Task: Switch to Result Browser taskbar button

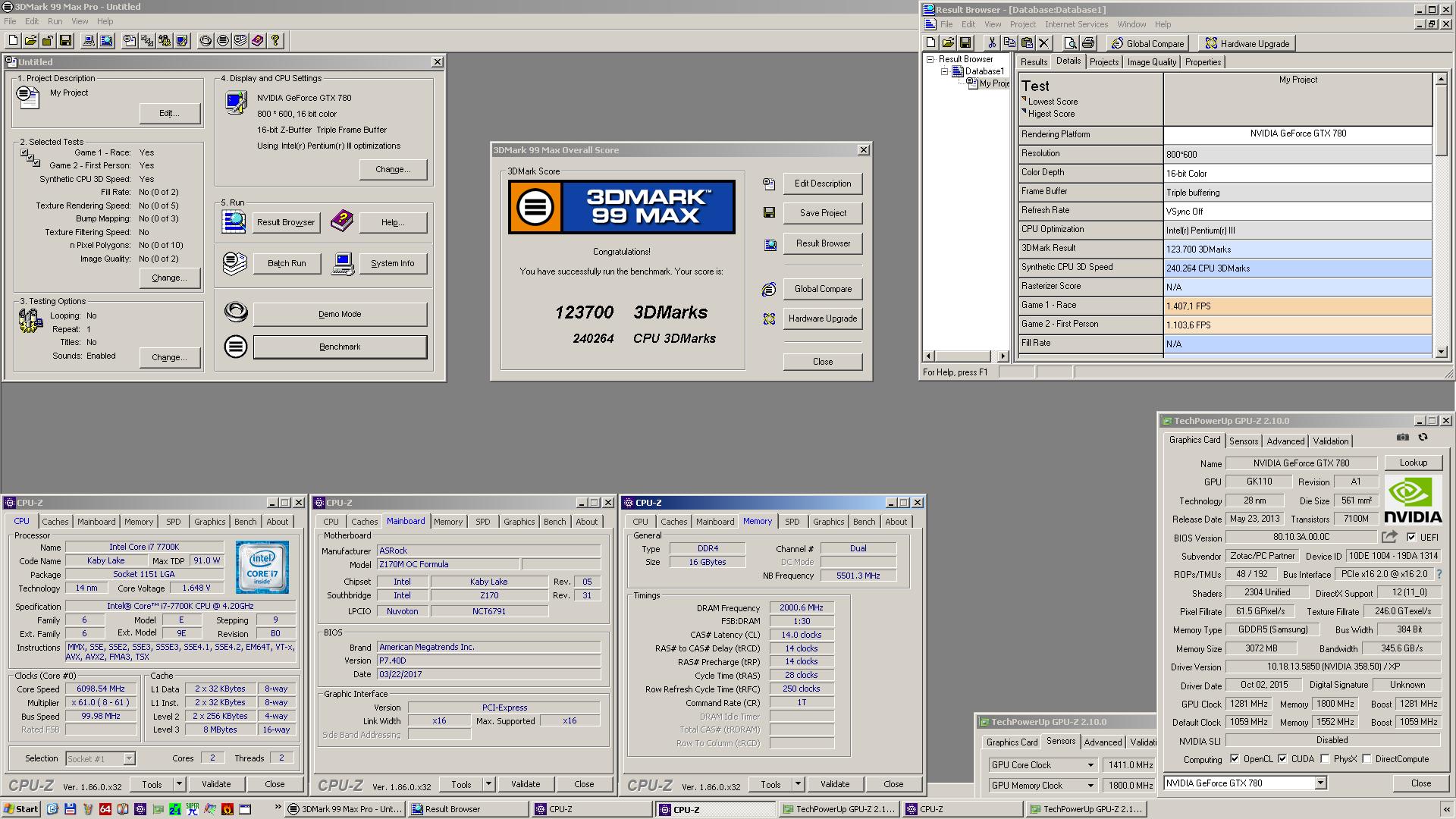Action: tap(469, 809)
